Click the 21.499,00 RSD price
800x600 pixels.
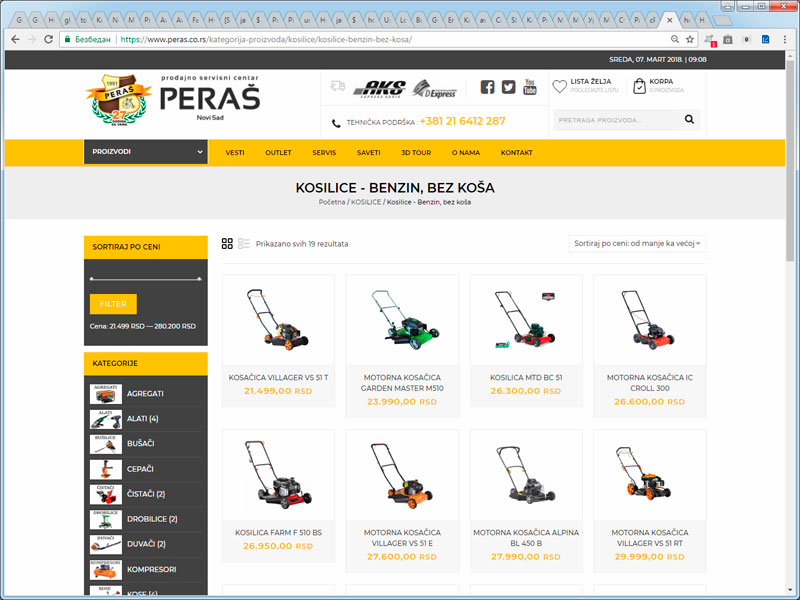click(278, 391)
